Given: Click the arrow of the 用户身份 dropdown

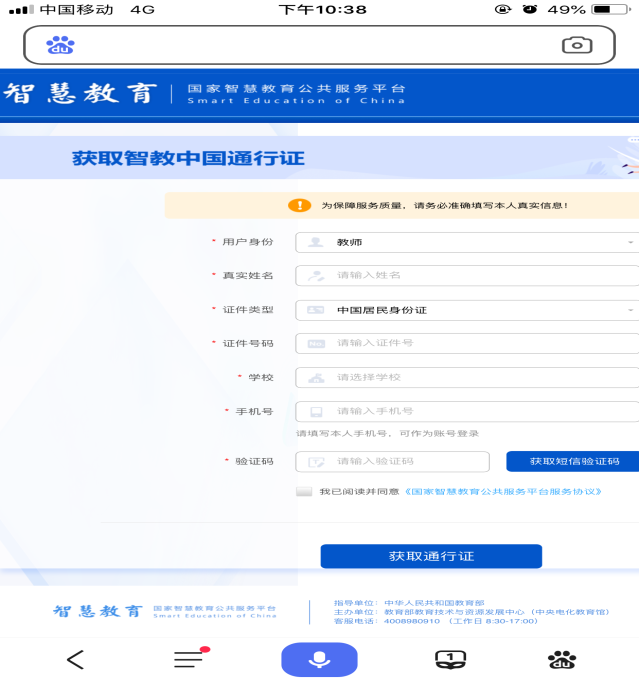Looking at the screenshot, I should 630,242.
